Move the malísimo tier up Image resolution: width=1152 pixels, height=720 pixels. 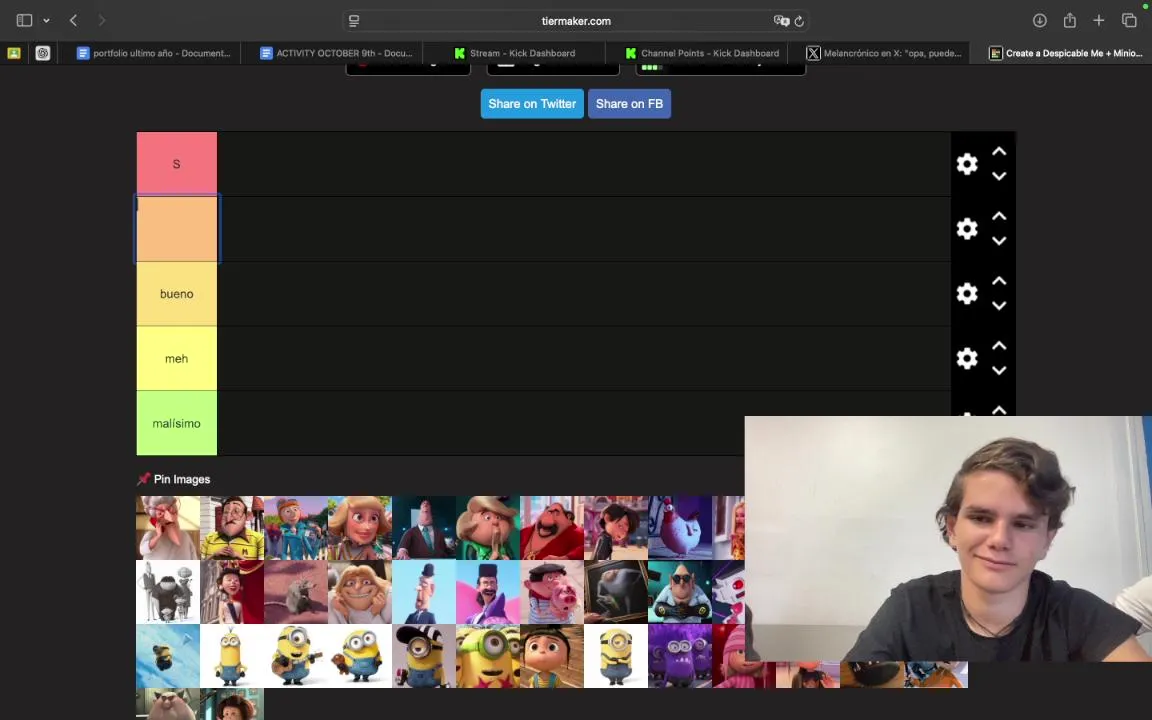[998, 410]
